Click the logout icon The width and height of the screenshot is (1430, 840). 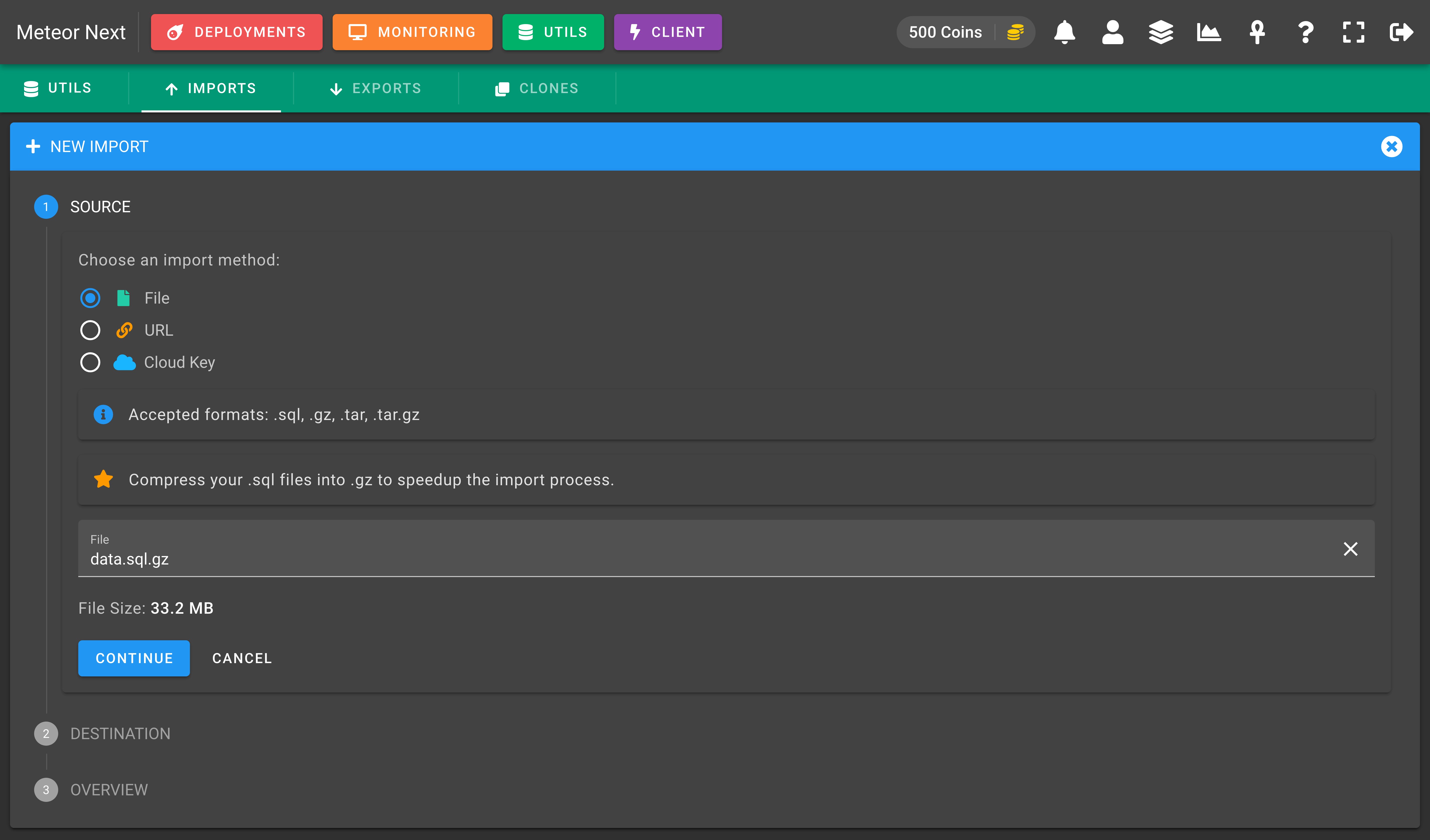[1402, 32]
